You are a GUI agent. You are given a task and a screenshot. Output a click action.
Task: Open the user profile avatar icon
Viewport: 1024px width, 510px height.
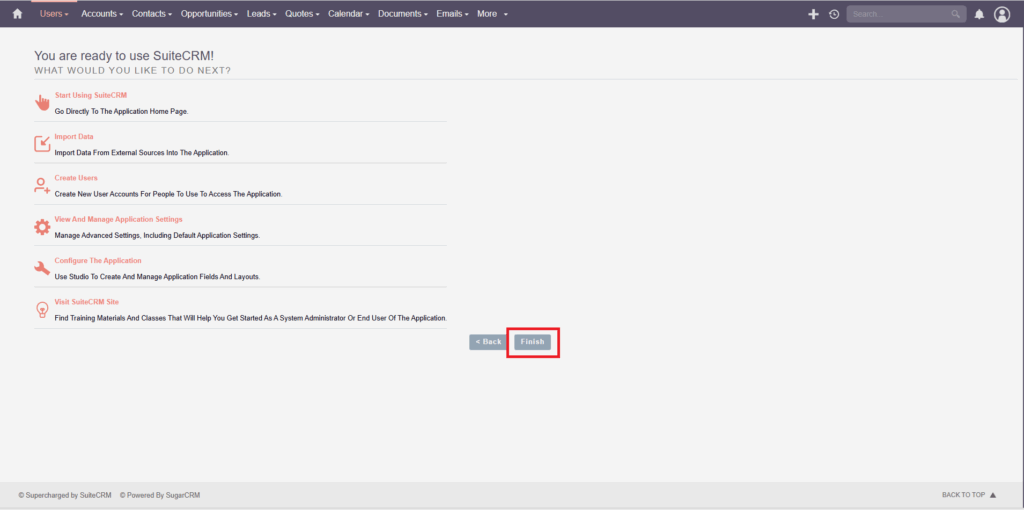[x=1002, y=14]
